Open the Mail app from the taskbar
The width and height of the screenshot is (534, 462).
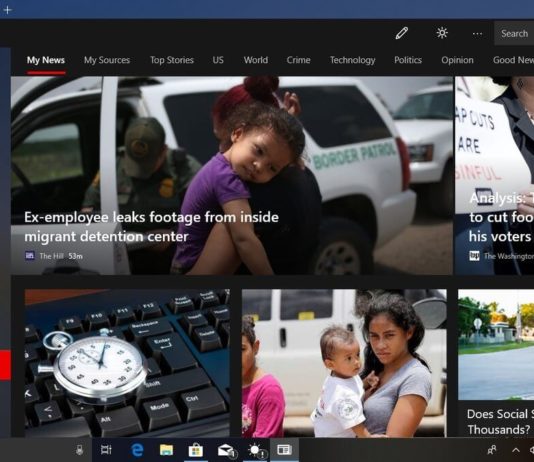coord(226,450)
